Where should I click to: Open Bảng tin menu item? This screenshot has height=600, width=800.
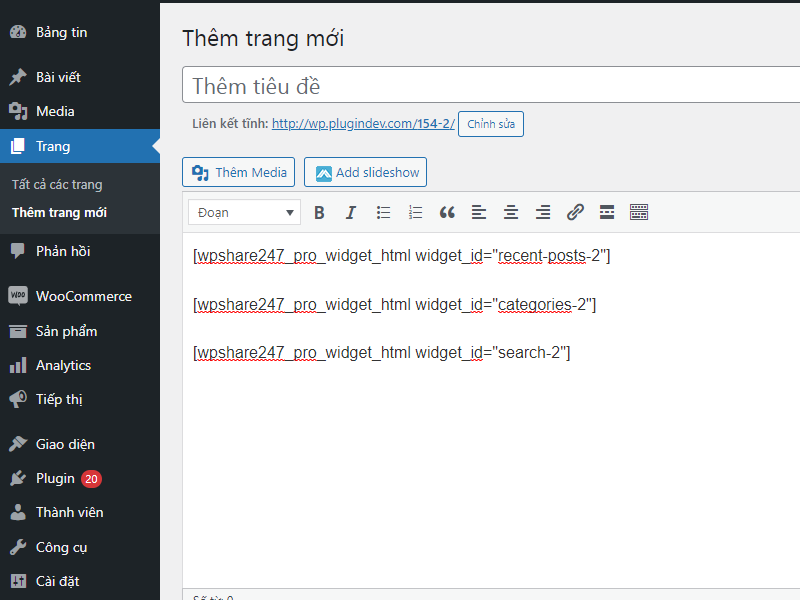[62, 32]
